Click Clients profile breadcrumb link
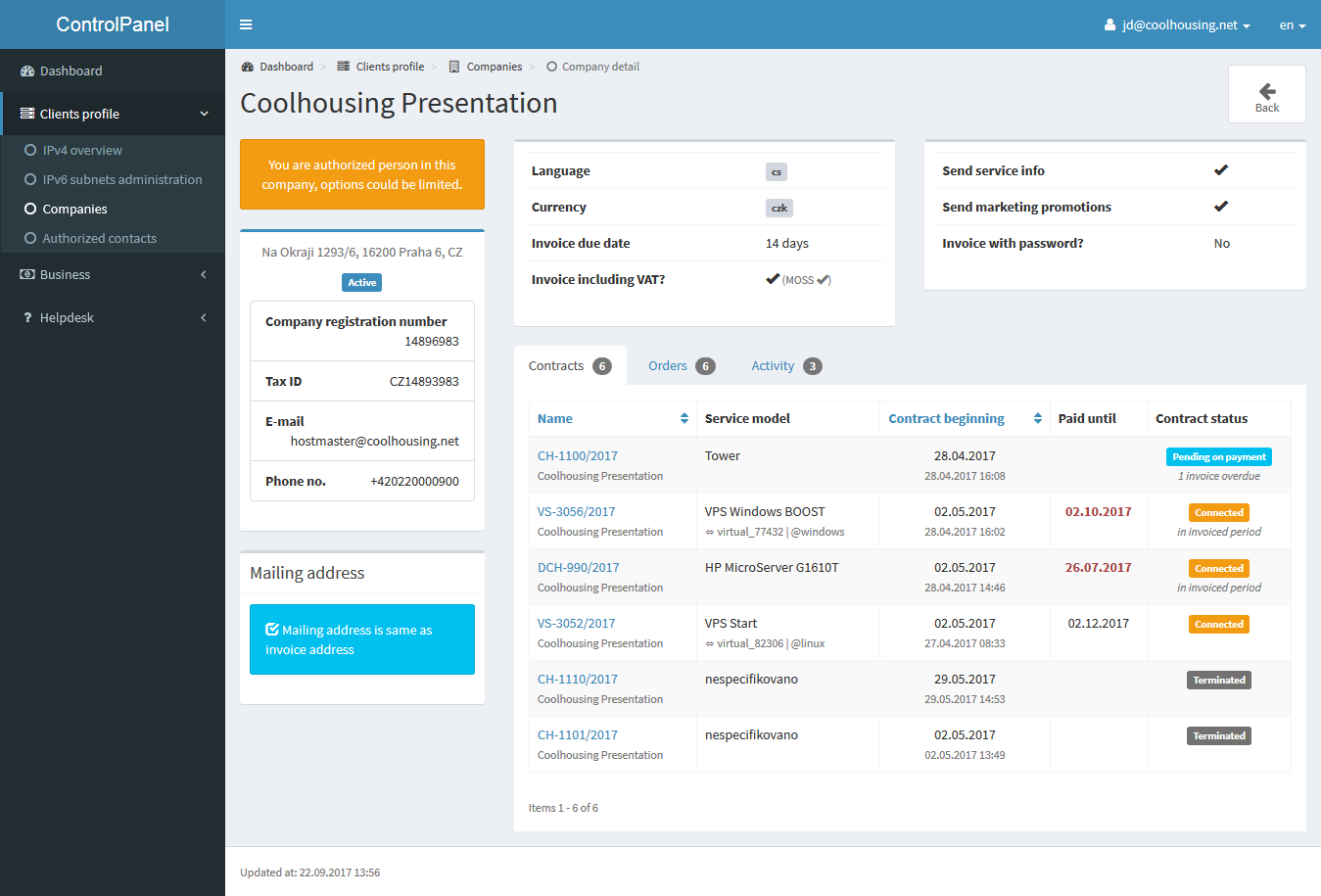Screen dimensions: 1321x896 tap(390, 67)
